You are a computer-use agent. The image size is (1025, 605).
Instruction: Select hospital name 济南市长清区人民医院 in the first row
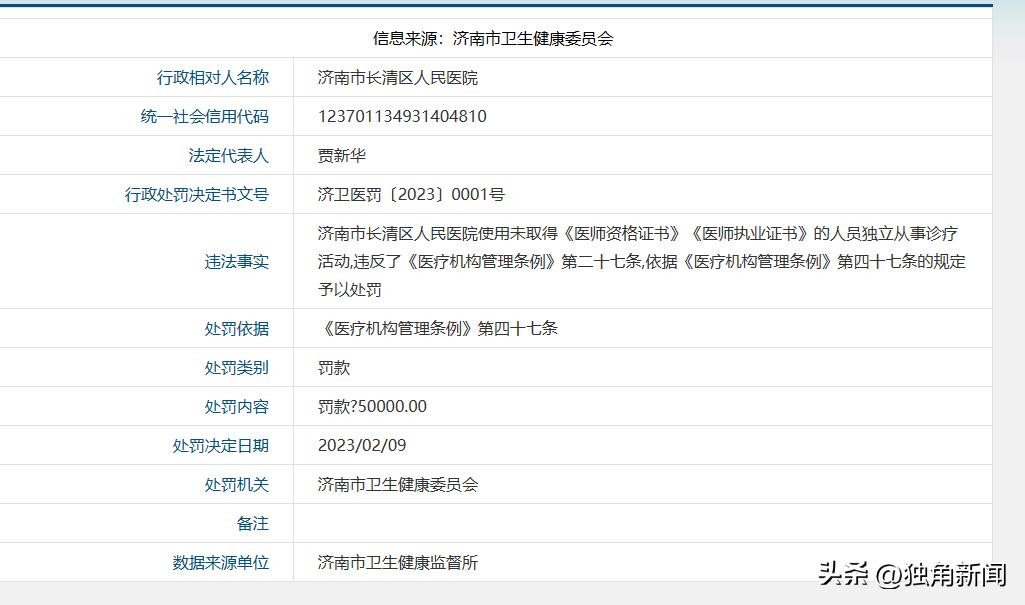click(397, 77)
